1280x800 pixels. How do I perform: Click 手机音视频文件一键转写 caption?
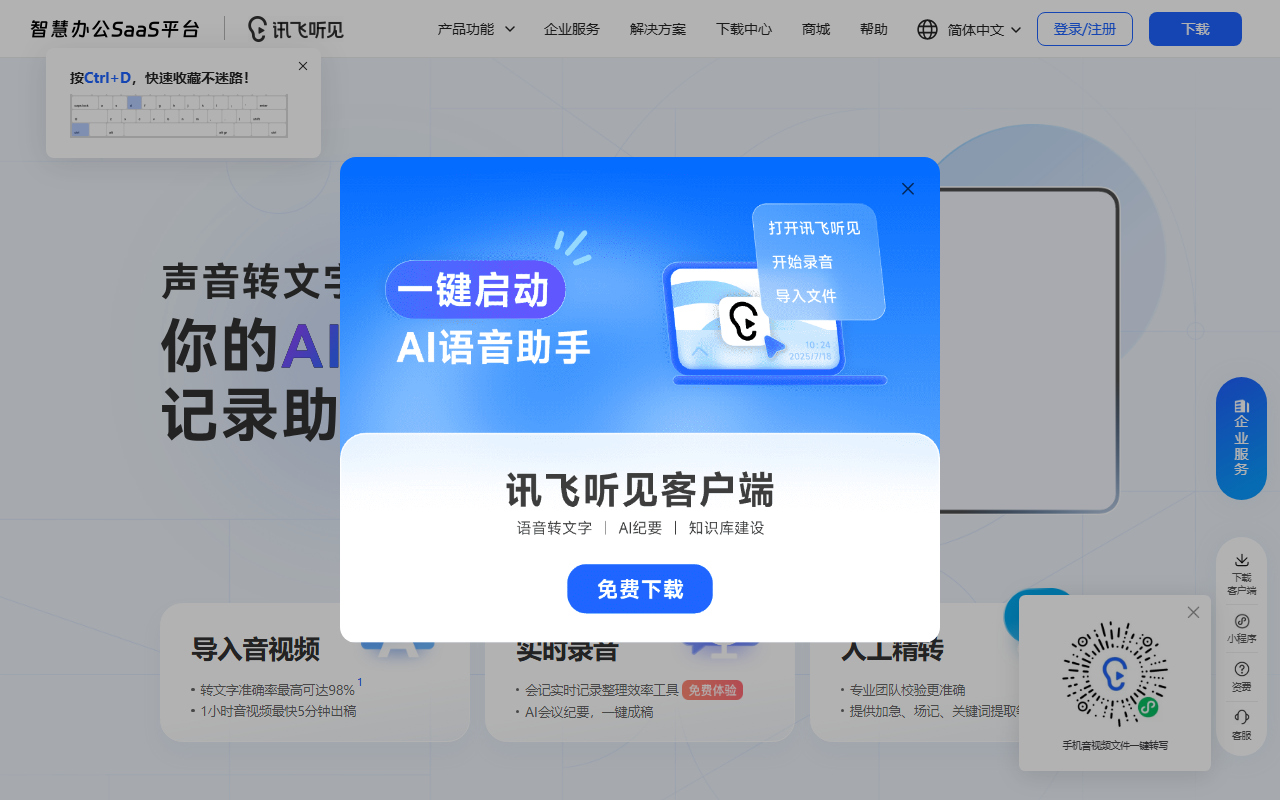(1115, 746)
